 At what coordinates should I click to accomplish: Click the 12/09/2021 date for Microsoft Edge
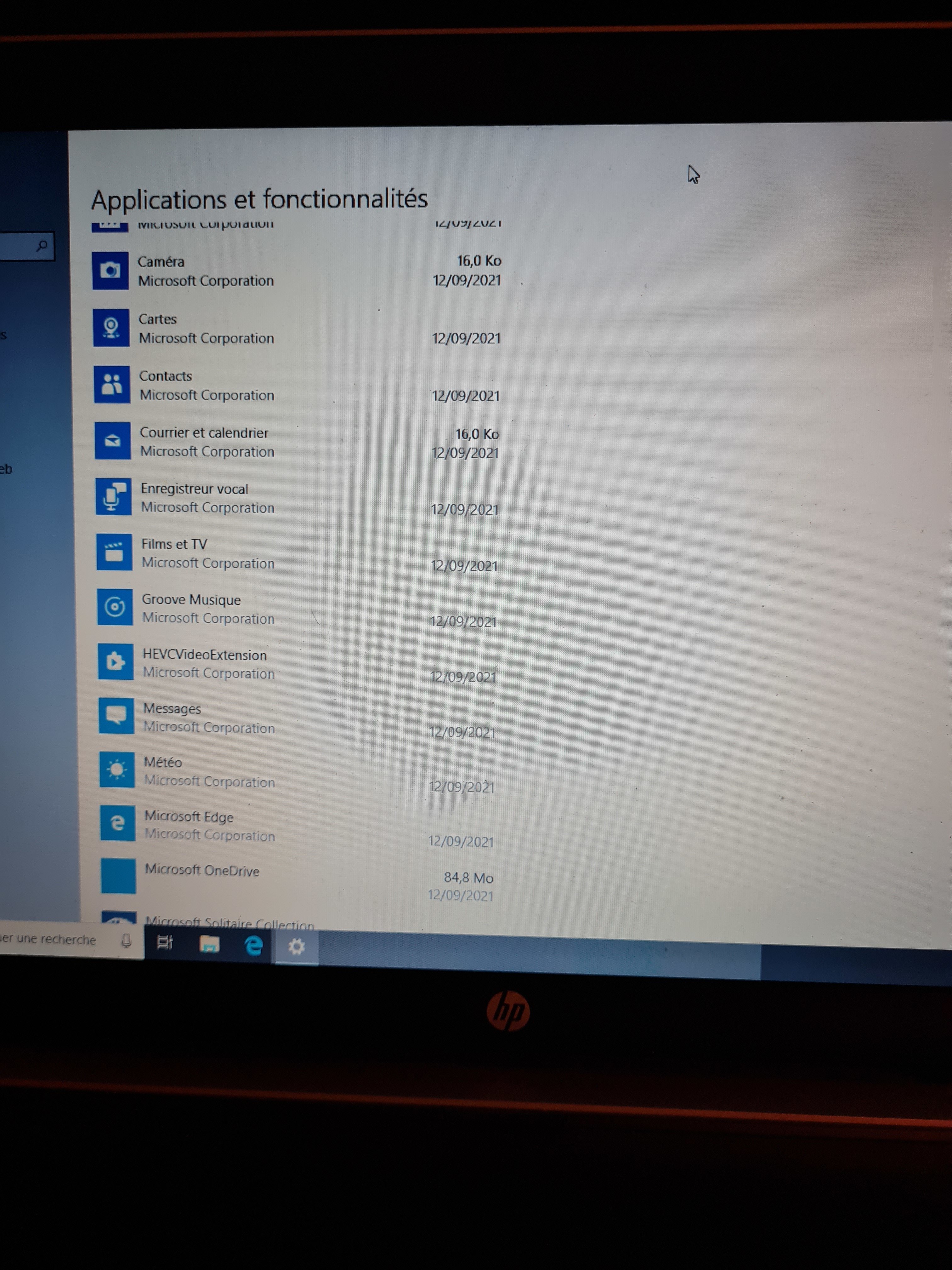pyautogui.click(x=461, y=841)
